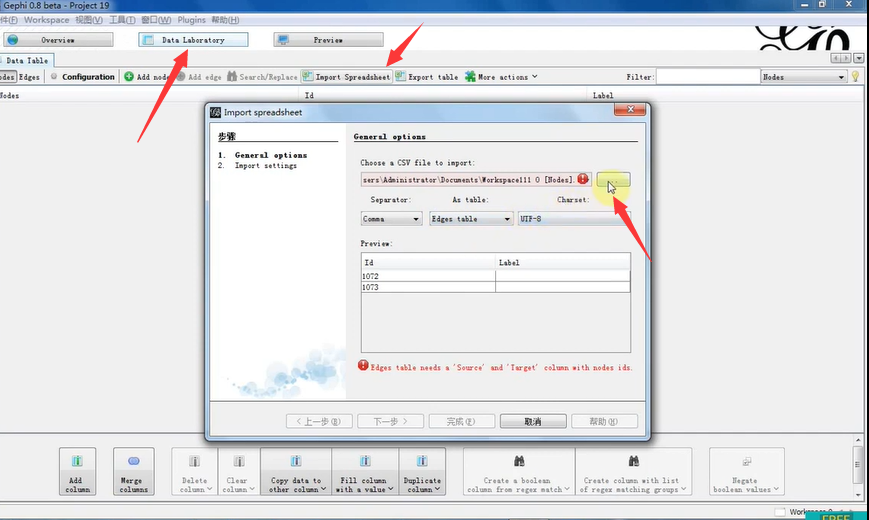Click the browse file button
Image resolution: width=869 pixels, height=520 pixels.
(614, 180)
